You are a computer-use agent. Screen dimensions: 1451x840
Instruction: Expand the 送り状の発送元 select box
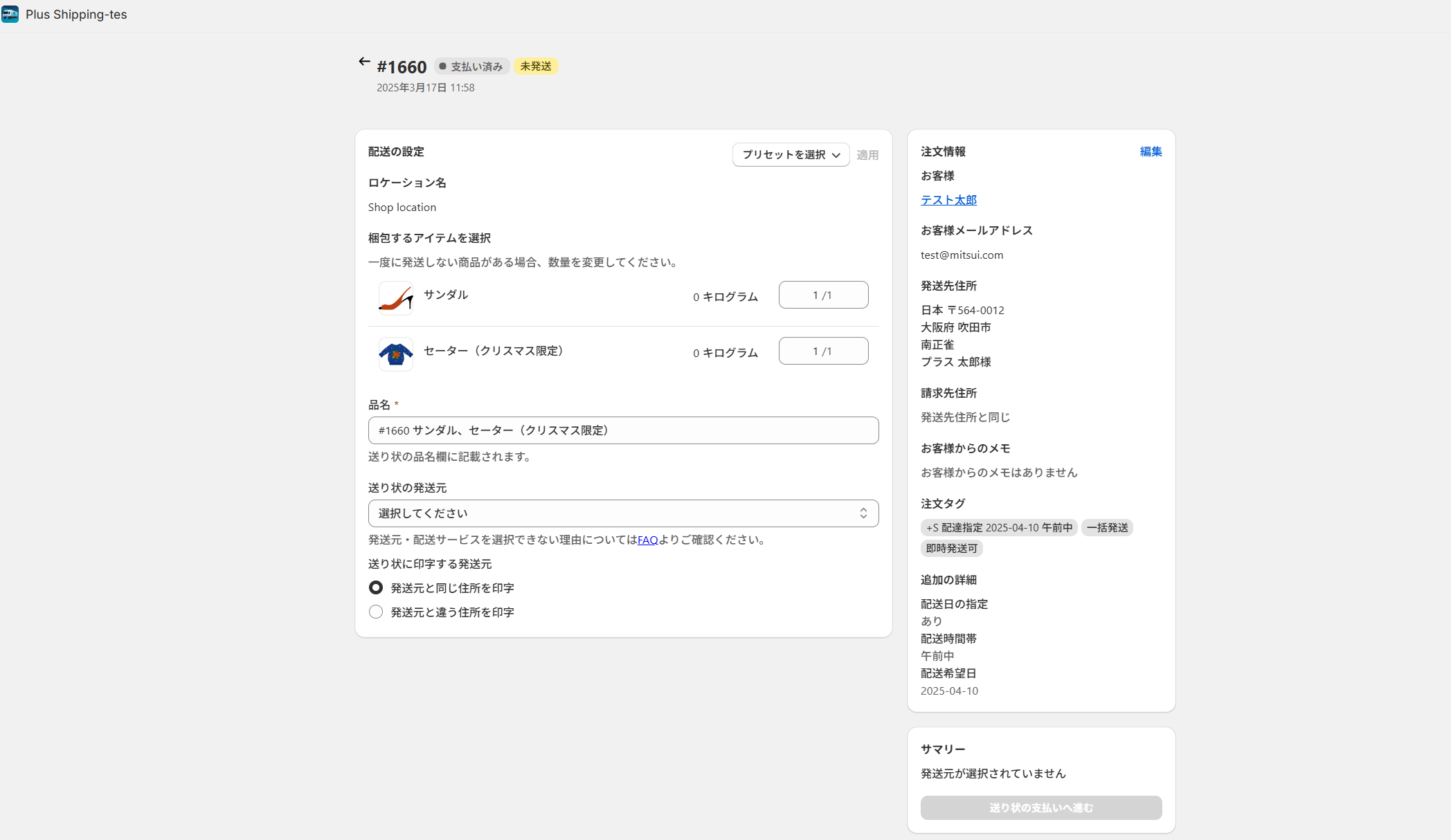[623, 513]
